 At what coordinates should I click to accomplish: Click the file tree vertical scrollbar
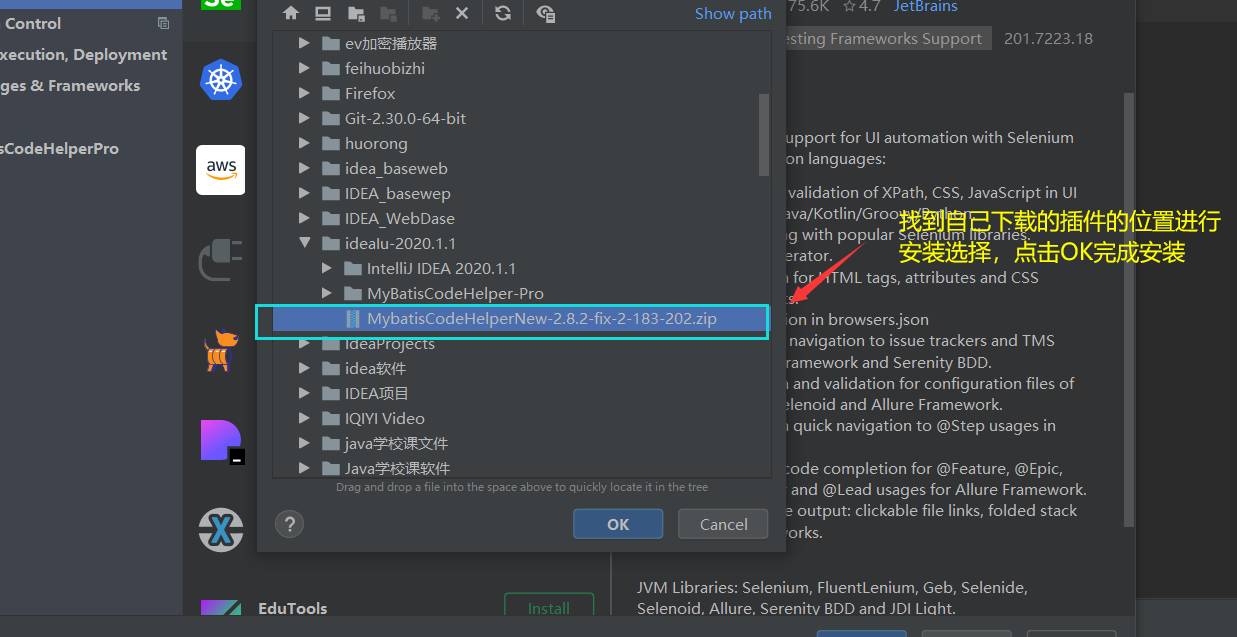click(764, 135)
